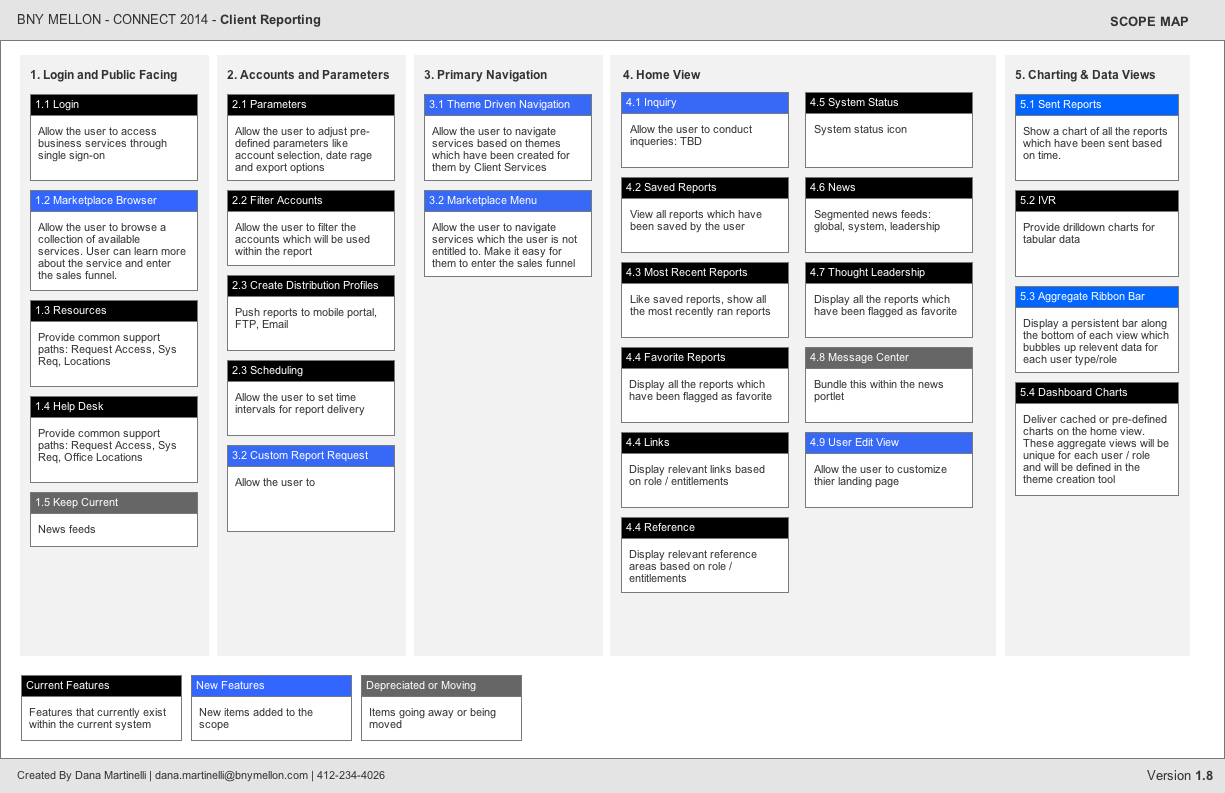
Task: Click the '3. Primary Navigation' column title
Action: click(485, 75)
